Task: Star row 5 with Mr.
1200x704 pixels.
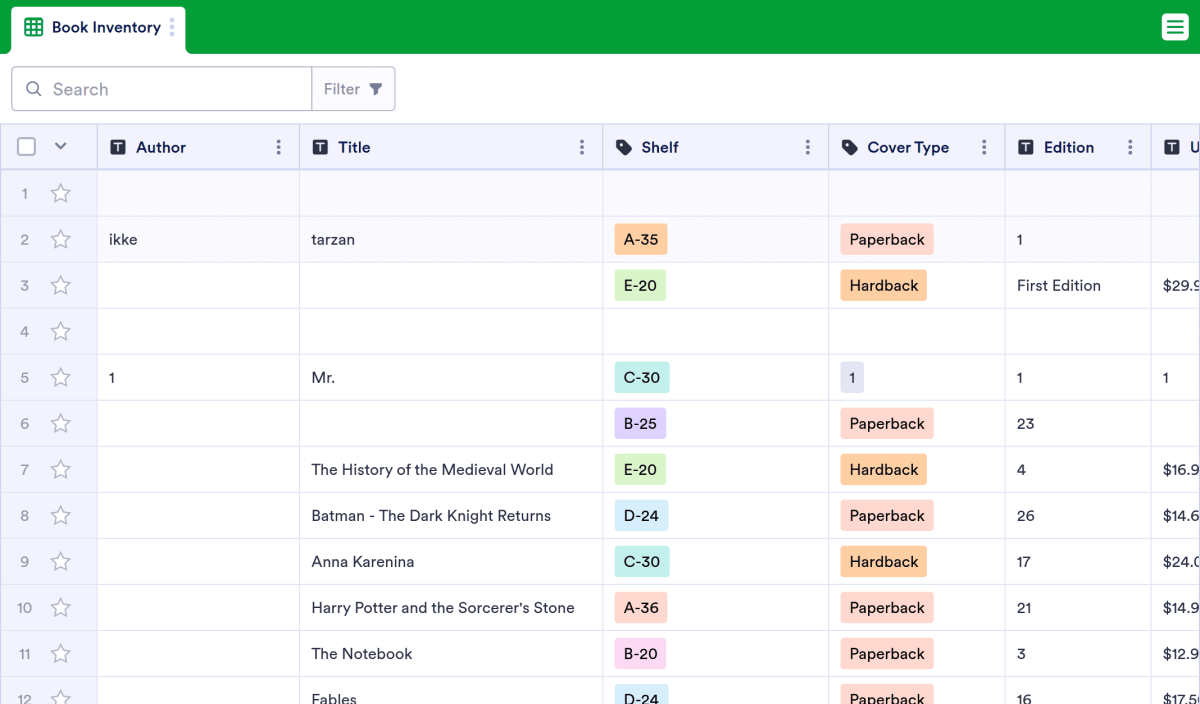Action: [61, 377]
